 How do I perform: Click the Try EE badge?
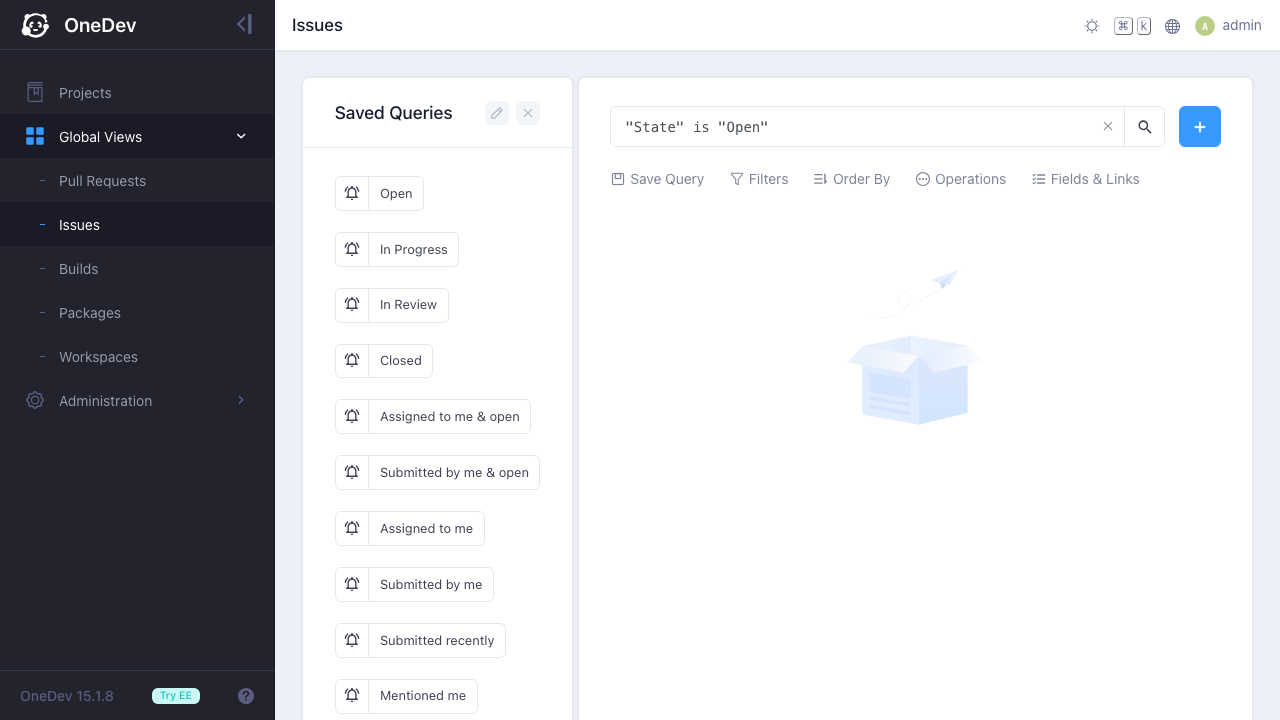point(176,696)
